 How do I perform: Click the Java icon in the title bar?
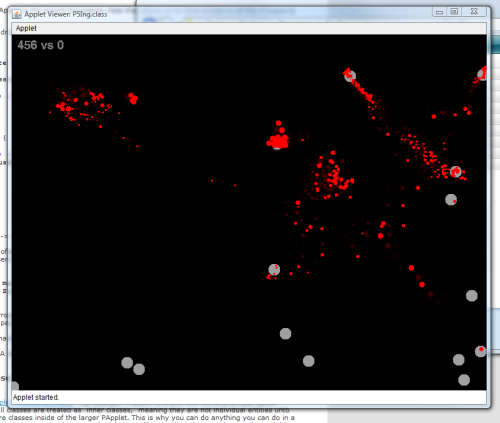(16, 14)
